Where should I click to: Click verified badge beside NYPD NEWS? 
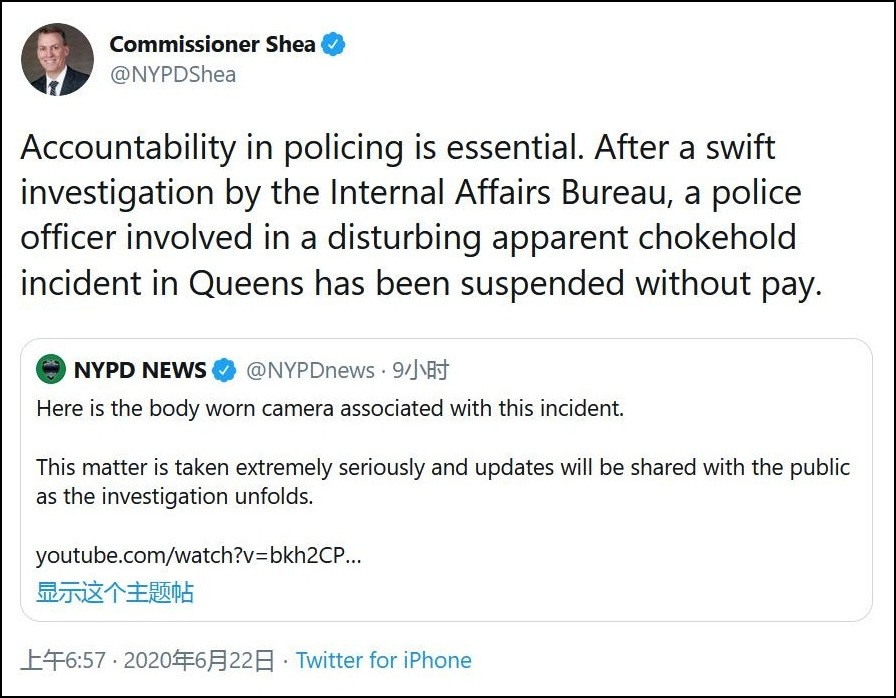click(x=225, y=371)
